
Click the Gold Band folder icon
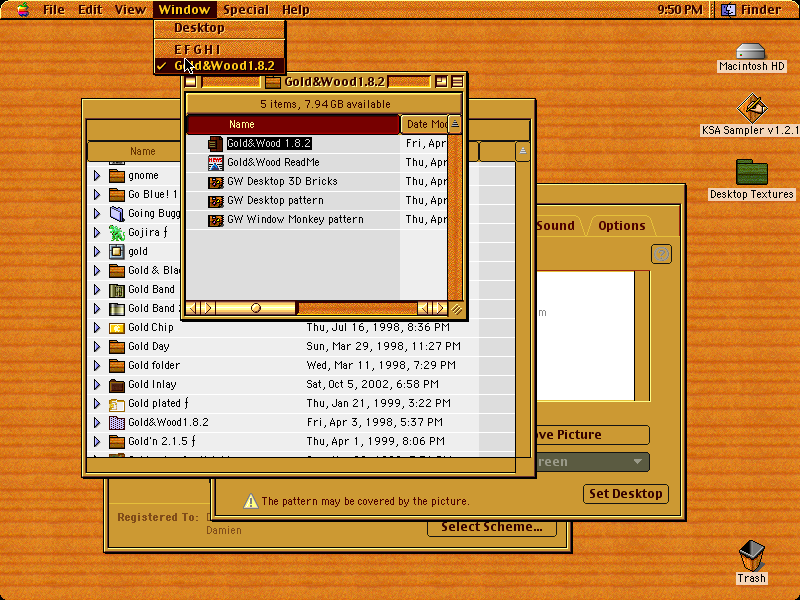[117, 290]
